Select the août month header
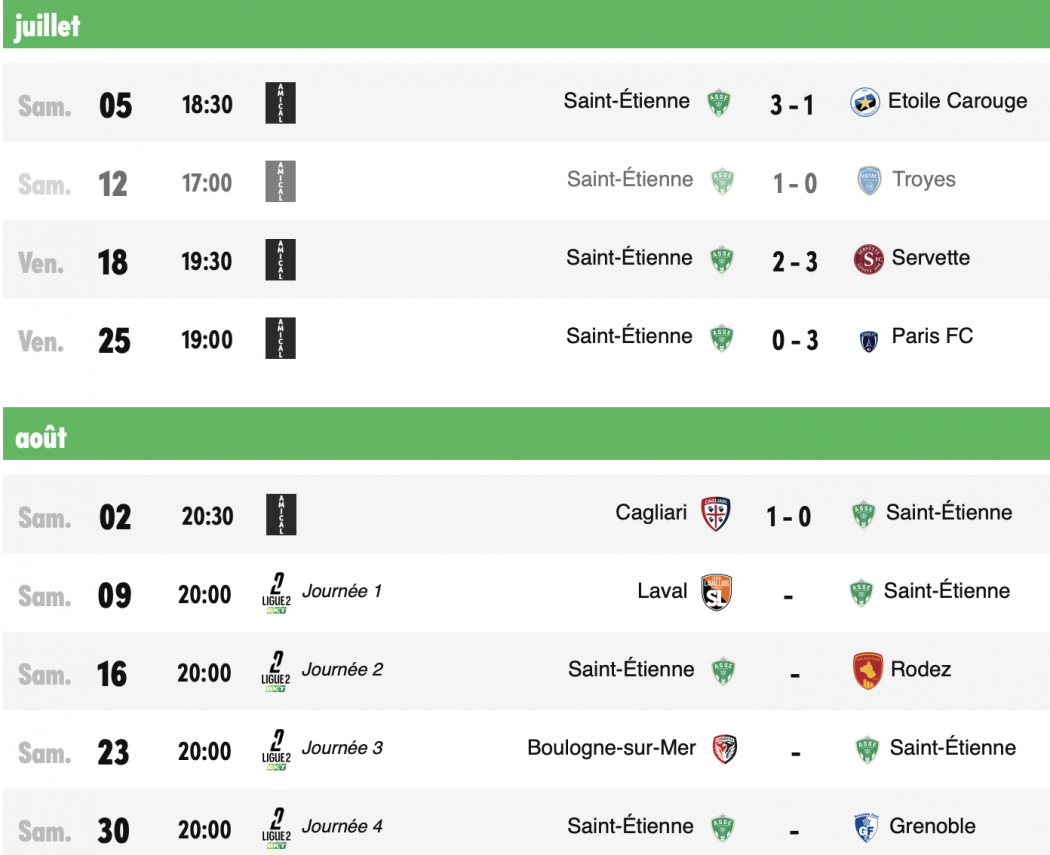Image resolution: width=1050 pixels, height=855 pixels. [x=526, y=434]
